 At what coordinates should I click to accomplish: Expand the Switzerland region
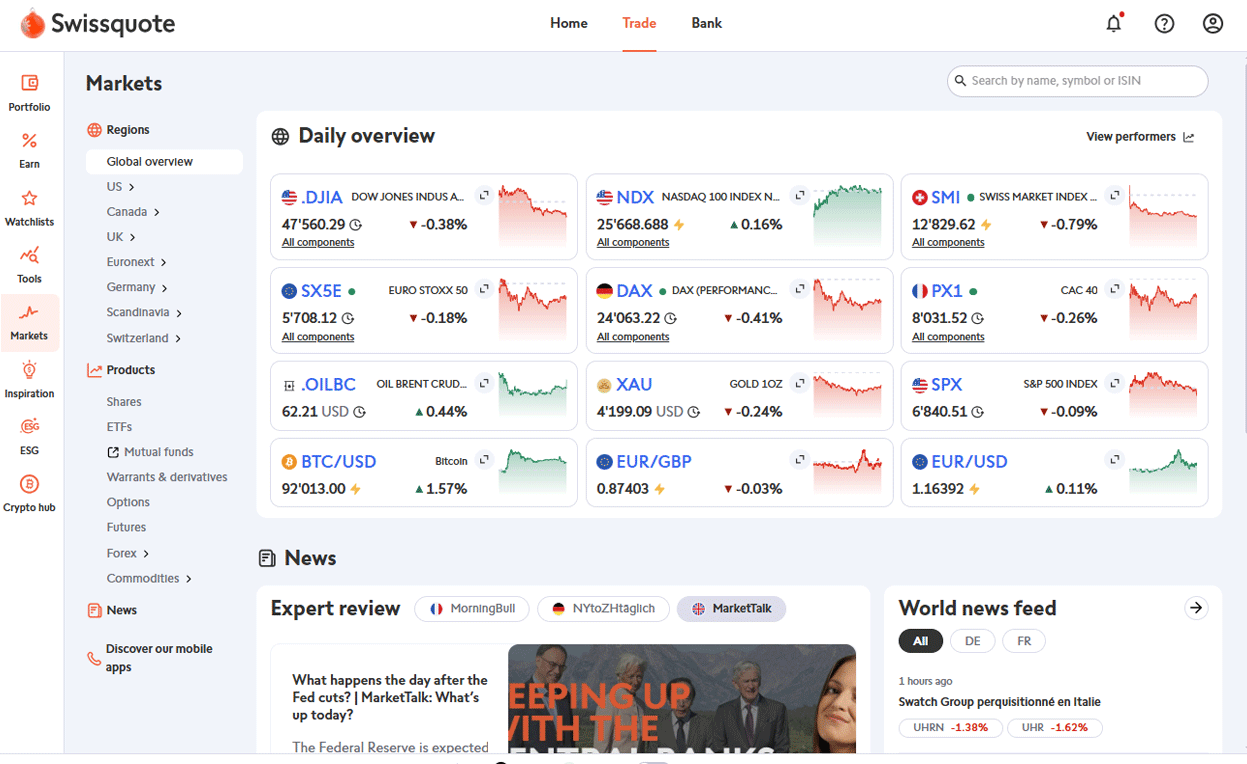141,338
